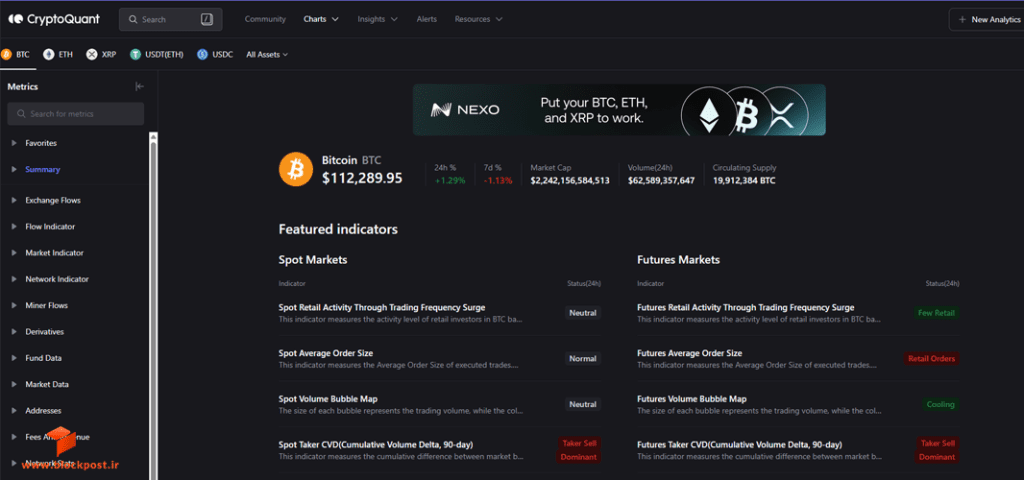Select the ETH tab label

(x=65, y=55)
